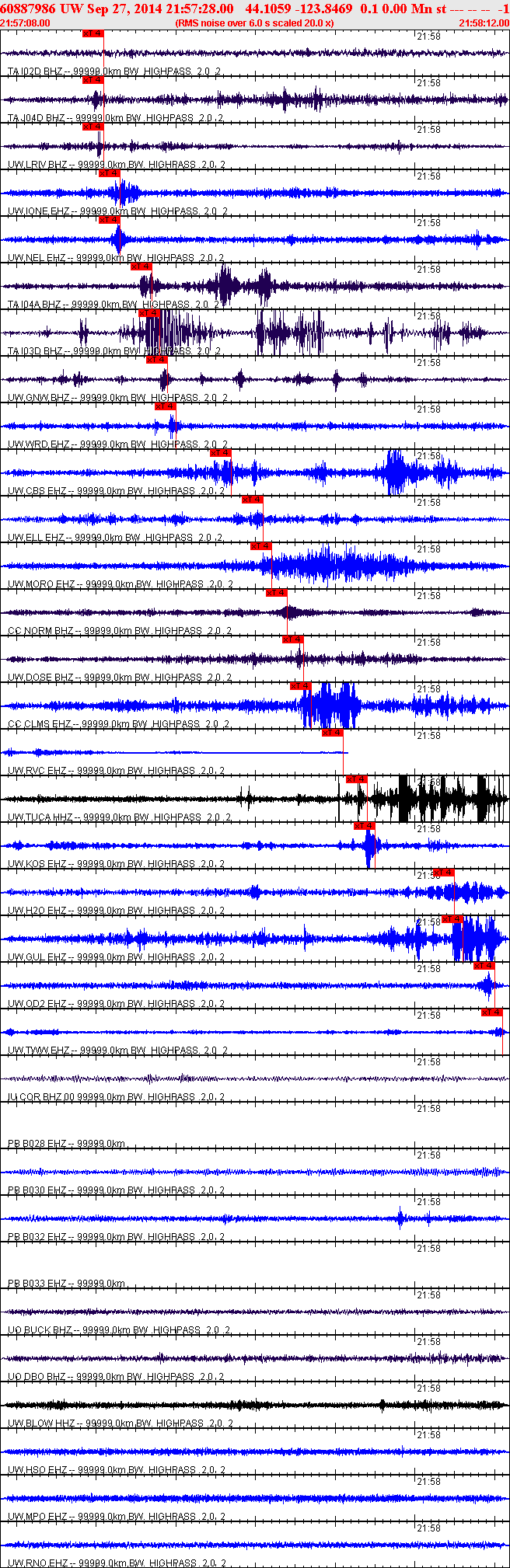The width and height of the screenshot is (510, 1568).
Task: Click the pick marker on UW.RVC trace
Action: pyautogui.click(x=332, y=733)
